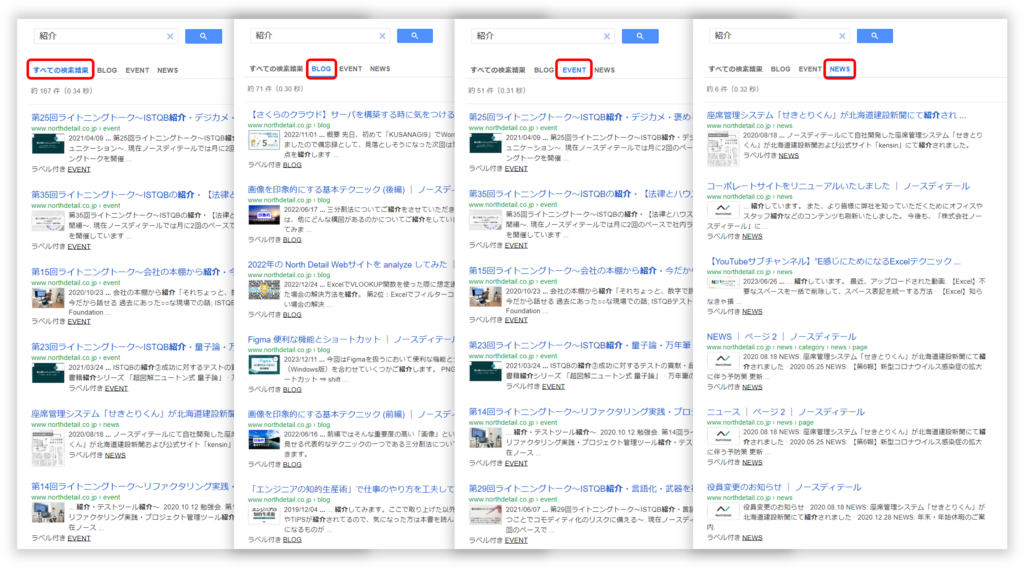Click thumbnail of 第15回ライトニングトーク in EVENT-filtered panel
This screenshot has width=1024, height=568.
click(x=485, y=296)
